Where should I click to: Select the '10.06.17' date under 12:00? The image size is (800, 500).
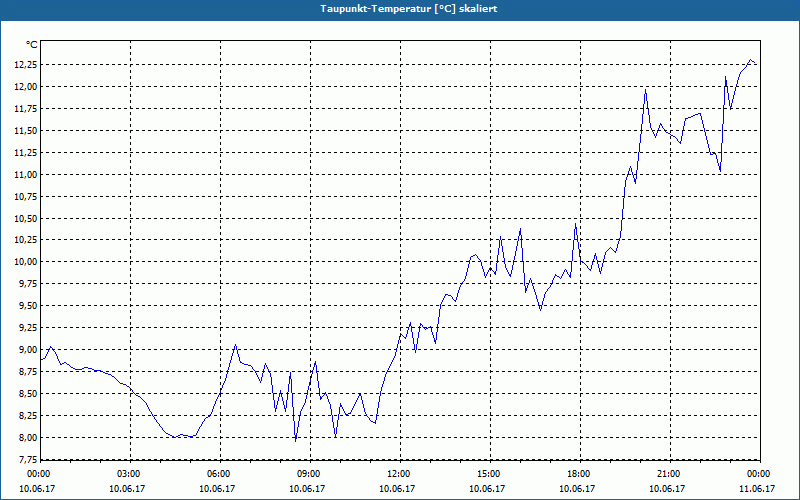(x=397, y=488)
